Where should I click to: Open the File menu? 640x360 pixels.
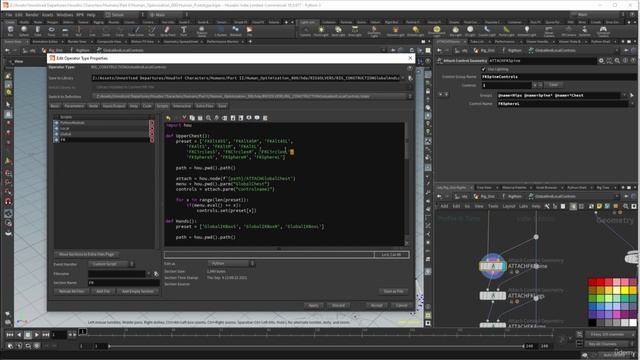pyautogui.click(x=9, y=15)
